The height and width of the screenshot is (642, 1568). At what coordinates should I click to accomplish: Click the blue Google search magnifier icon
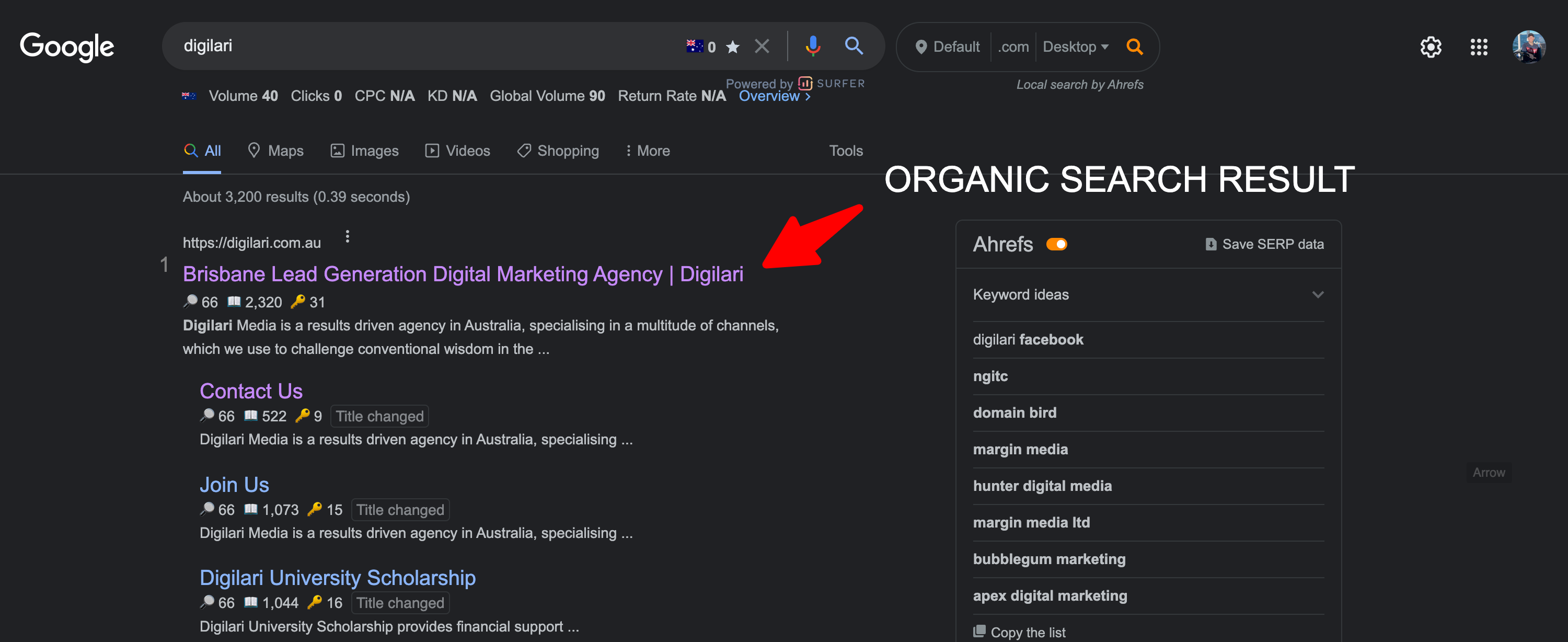tap(854, 45)
